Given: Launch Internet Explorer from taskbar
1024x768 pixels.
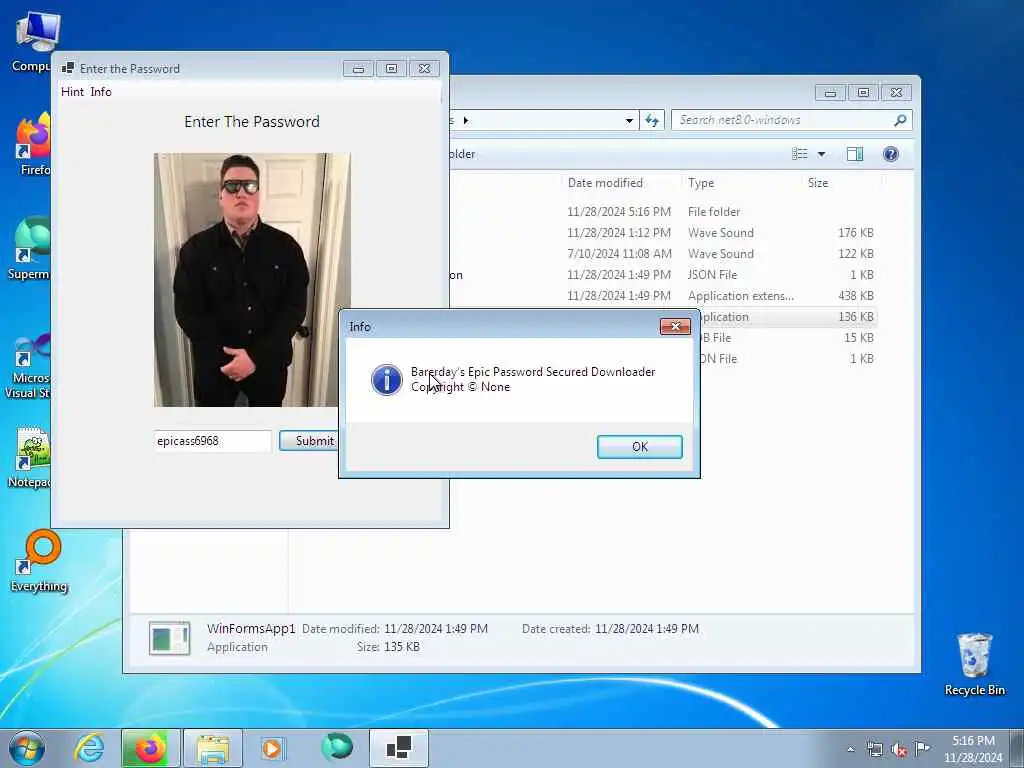Looking at the screenshot, I should tap(89, 748).
